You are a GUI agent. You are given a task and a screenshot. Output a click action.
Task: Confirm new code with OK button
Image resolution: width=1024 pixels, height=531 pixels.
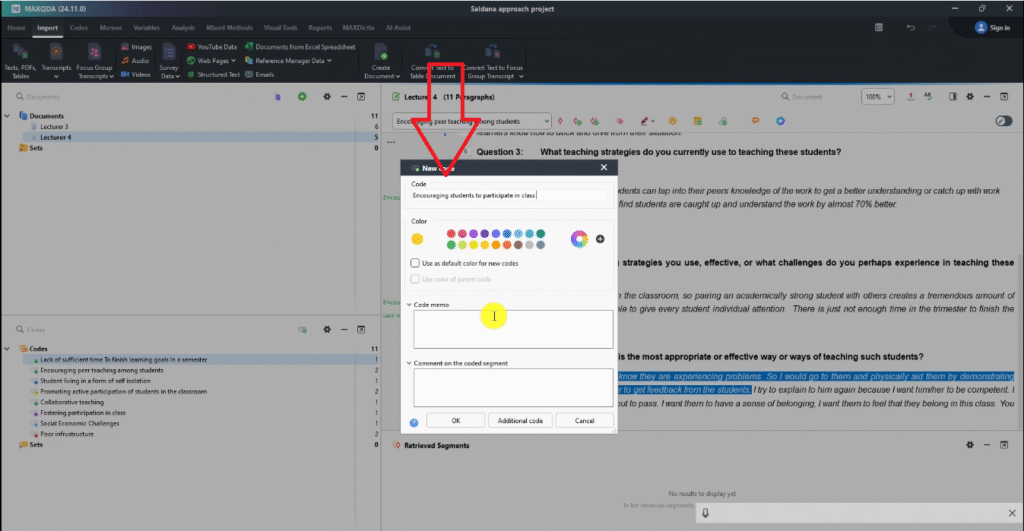click(456, 421)
